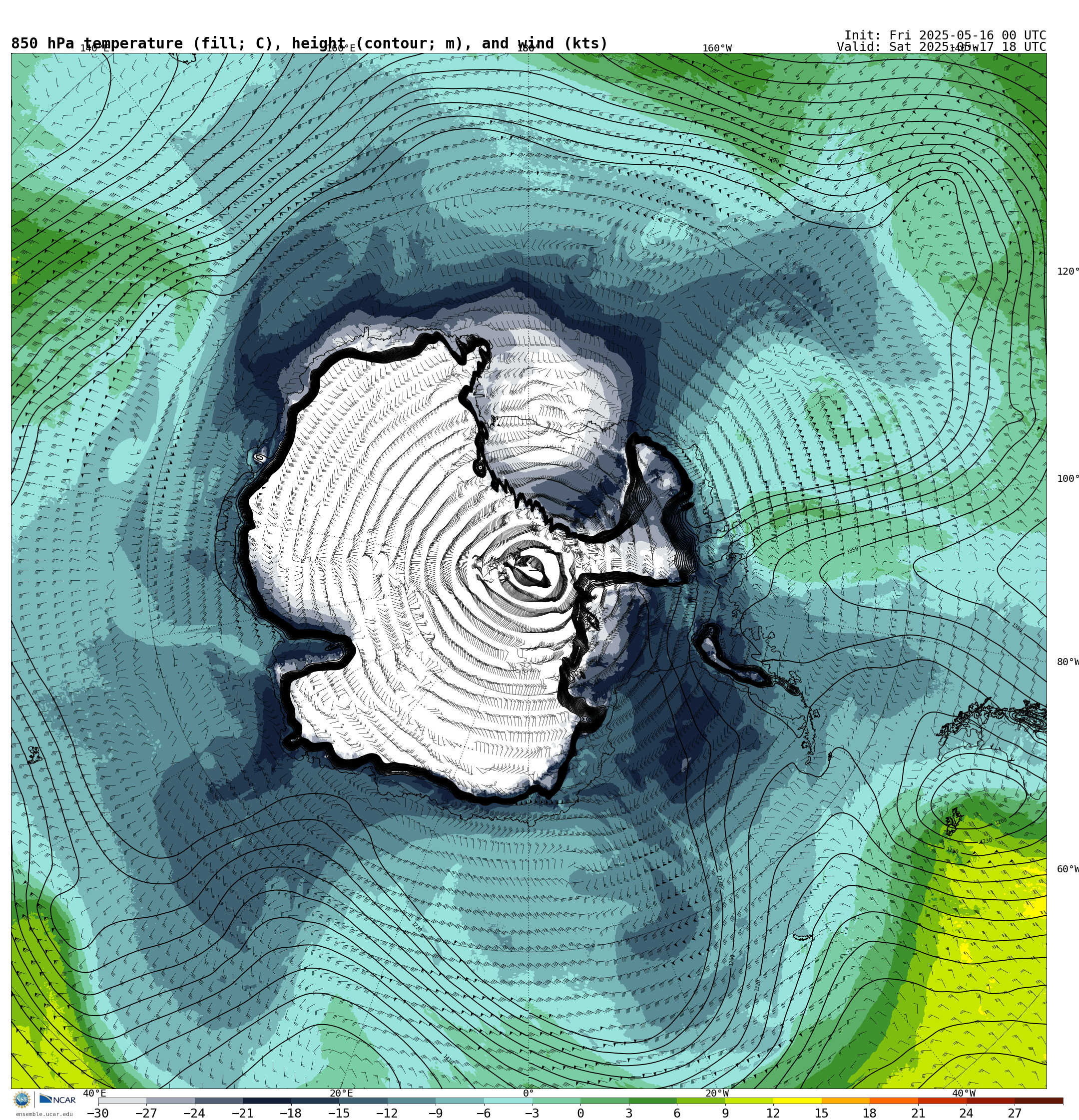Click the −21 colorbar tick label
The image size is (1079, 1120).
[242, 1113]
